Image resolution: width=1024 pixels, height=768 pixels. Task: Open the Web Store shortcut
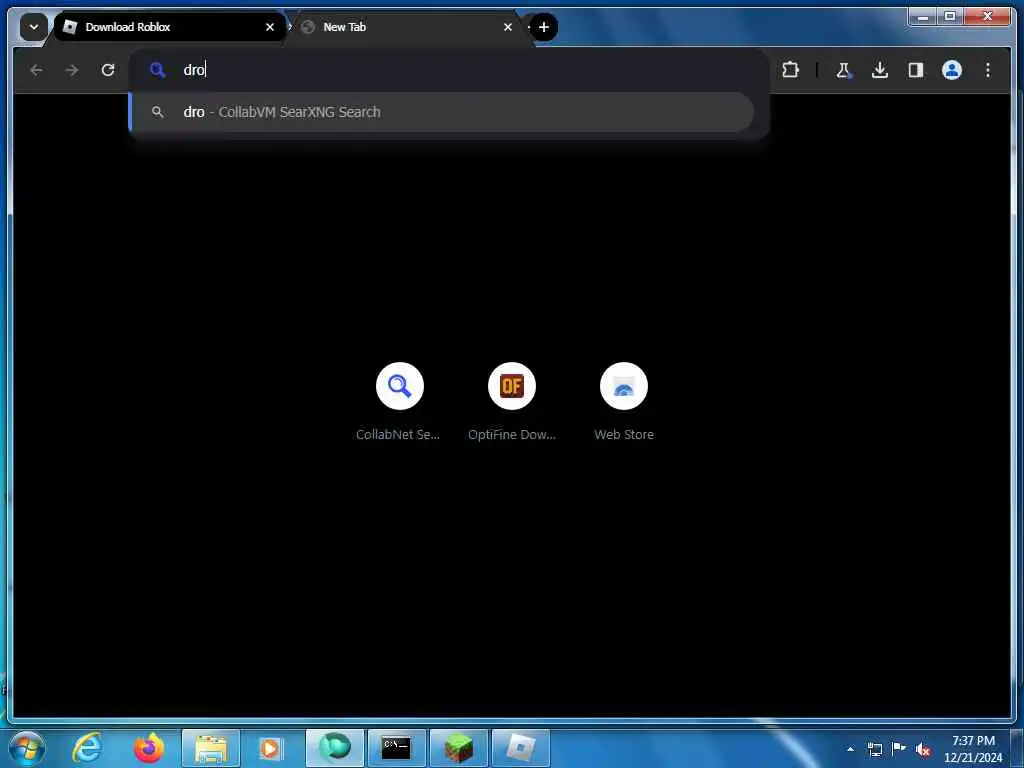coord(624,386)
